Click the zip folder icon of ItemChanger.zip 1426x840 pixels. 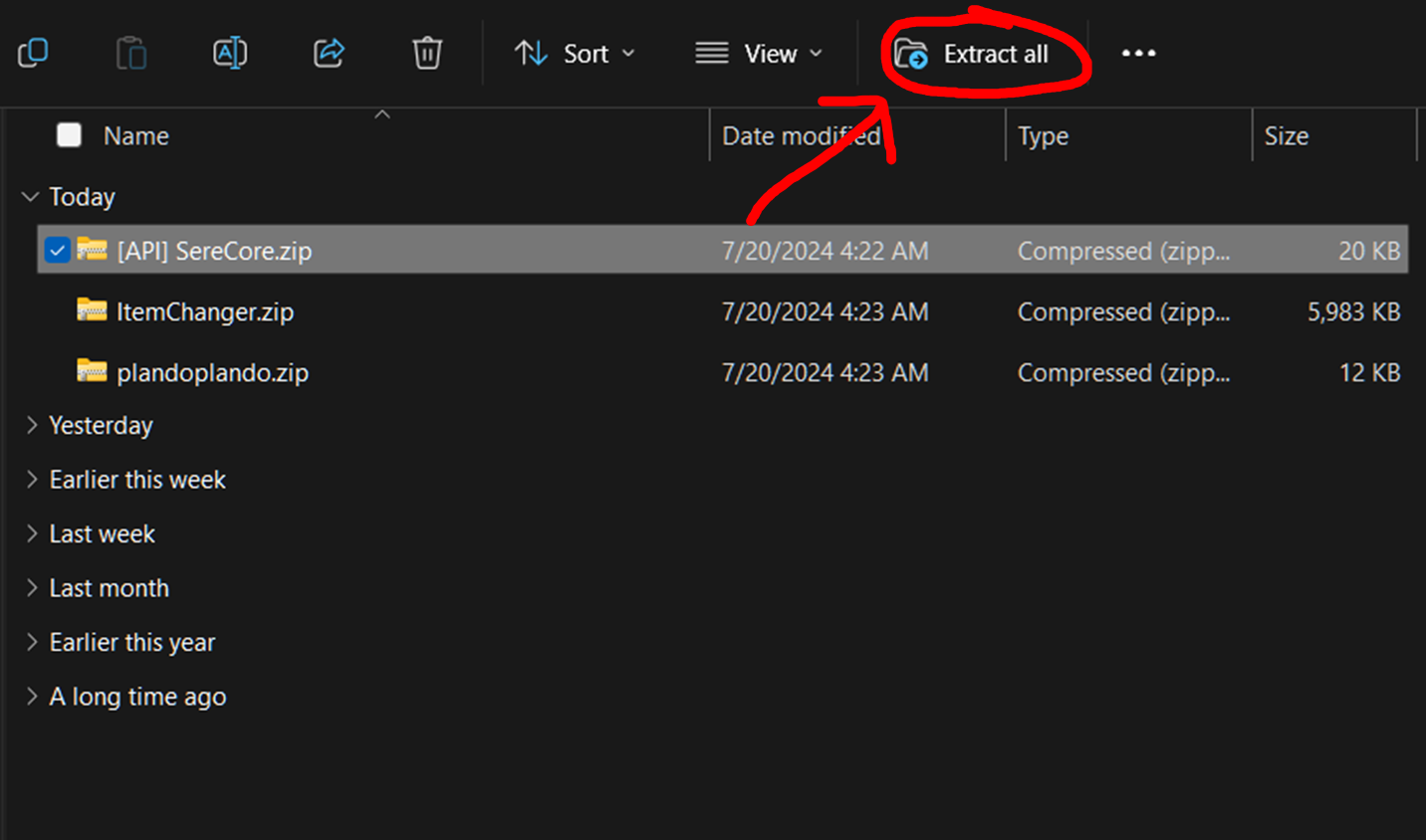pyautogui.click(x=92, y=311)
